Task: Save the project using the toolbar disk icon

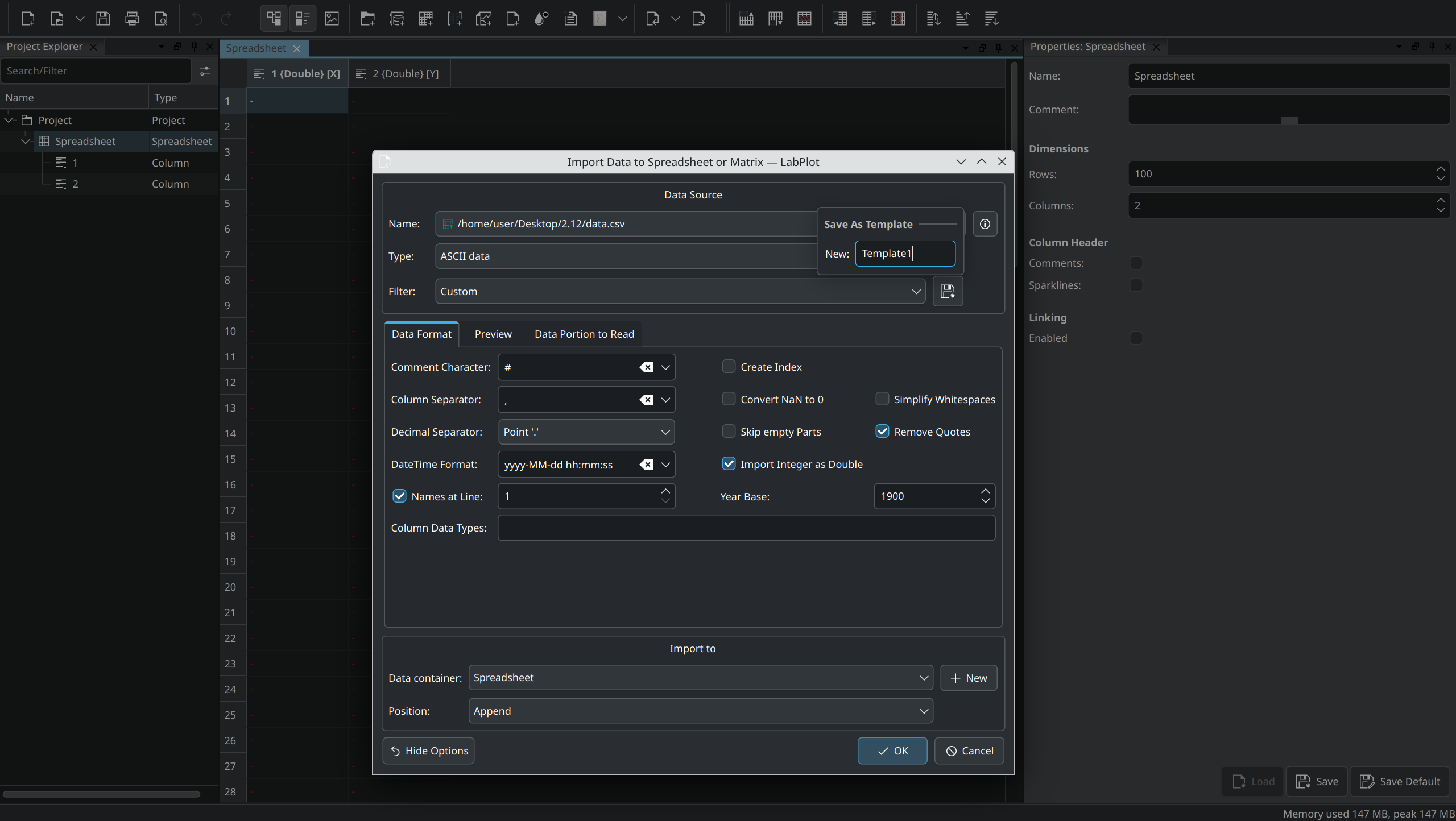Action: 103,18
